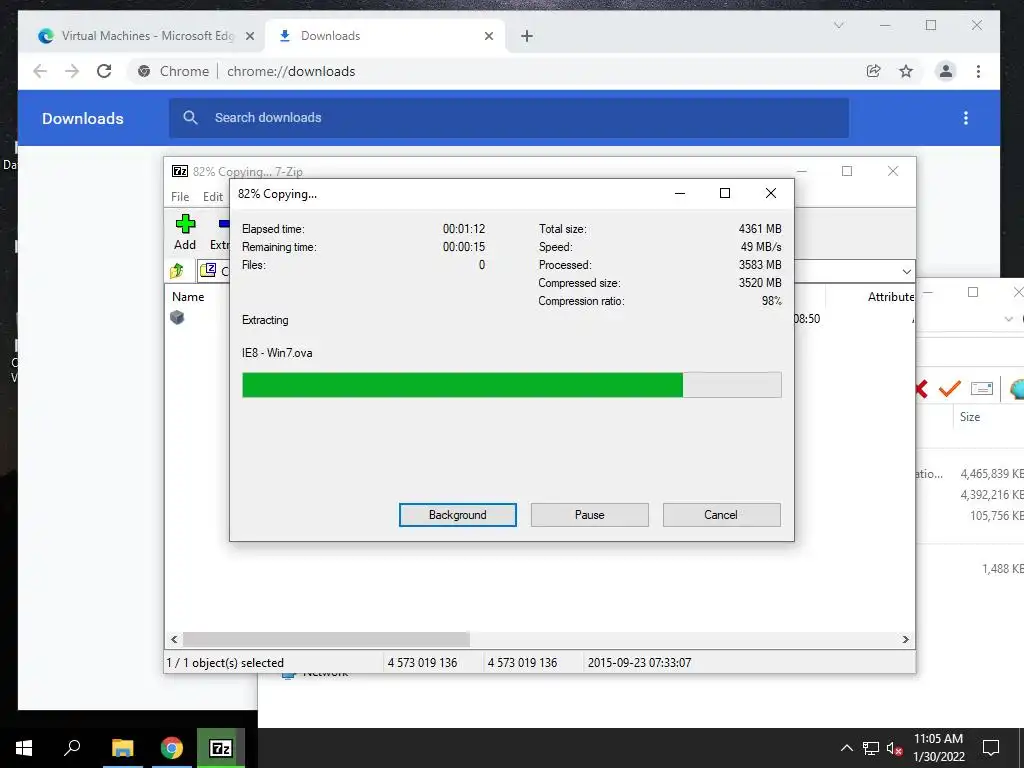Go back in Chrome
The height and width of the screenshot is (768, 1024).
[40, 71]
